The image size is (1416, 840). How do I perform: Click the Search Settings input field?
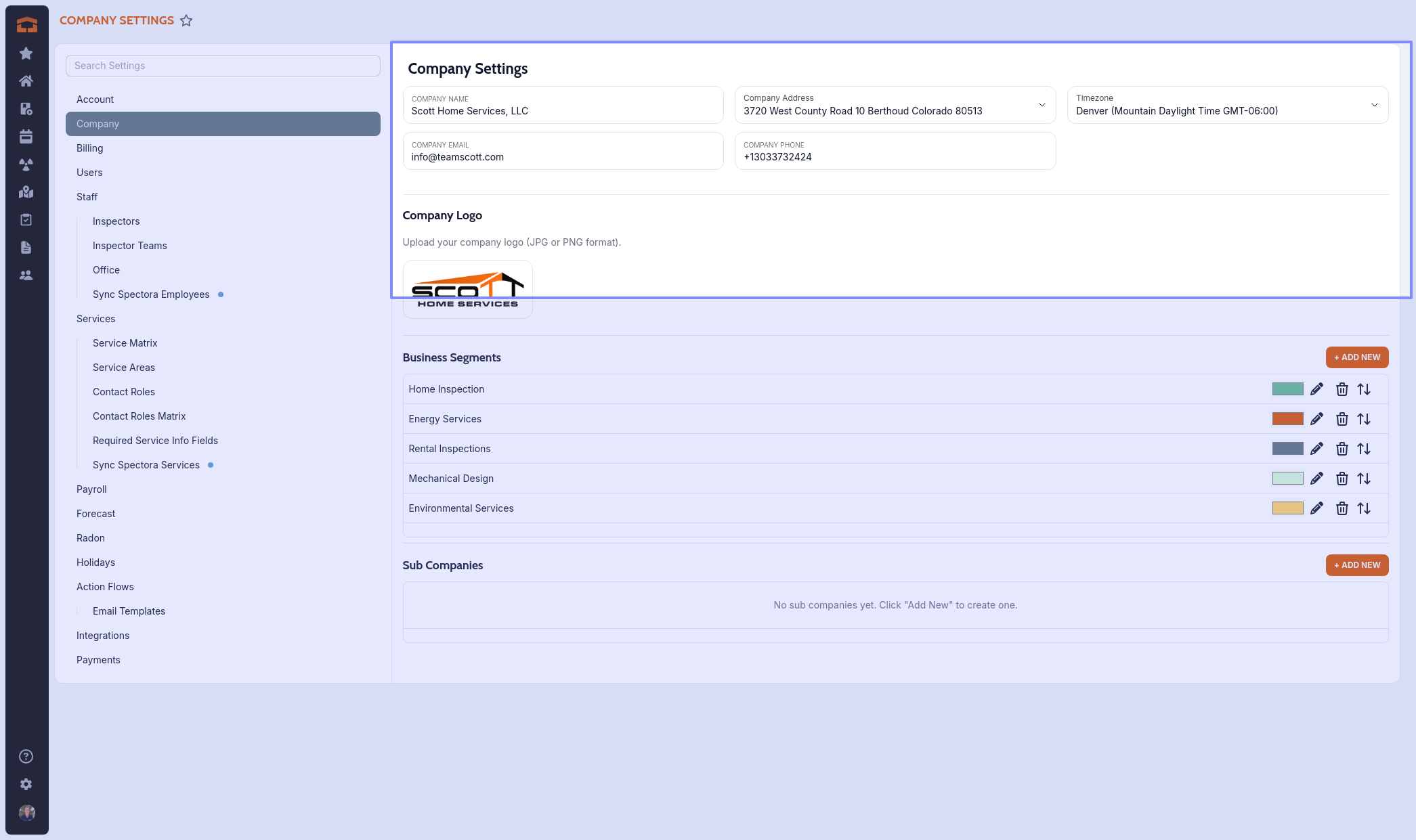(223, 66)
